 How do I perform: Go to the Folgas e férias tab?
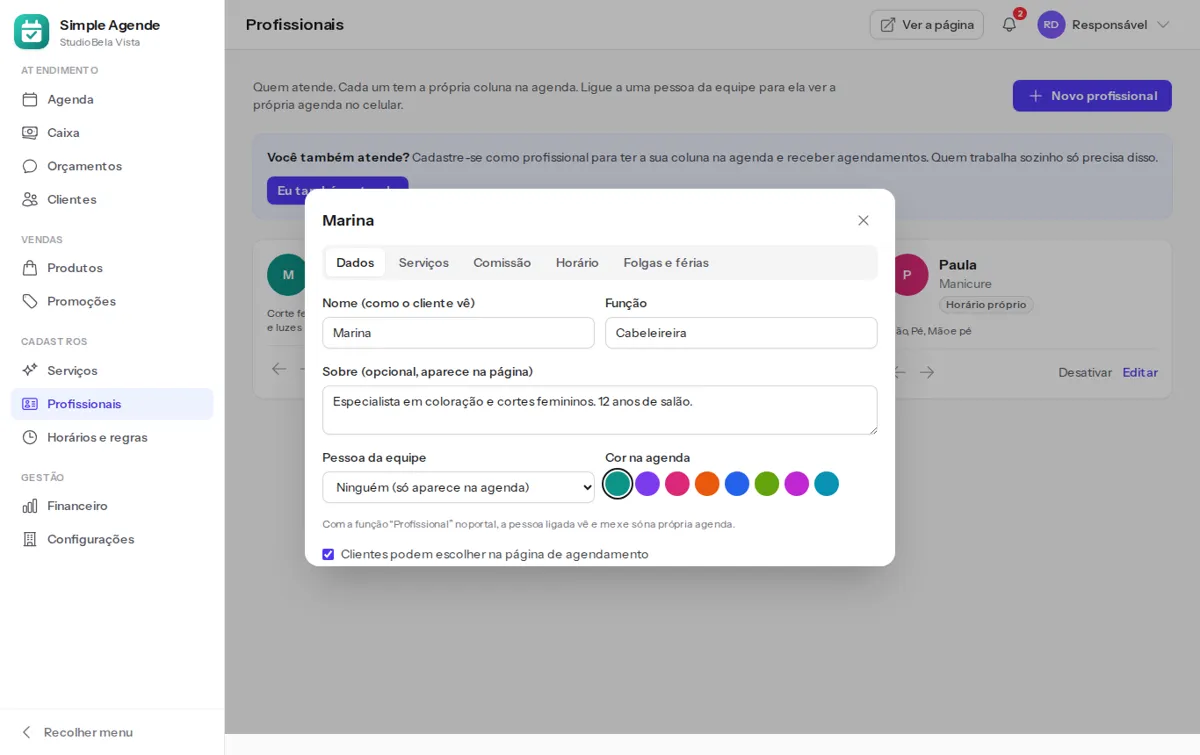pyautogui.click(x=666, y=263)
